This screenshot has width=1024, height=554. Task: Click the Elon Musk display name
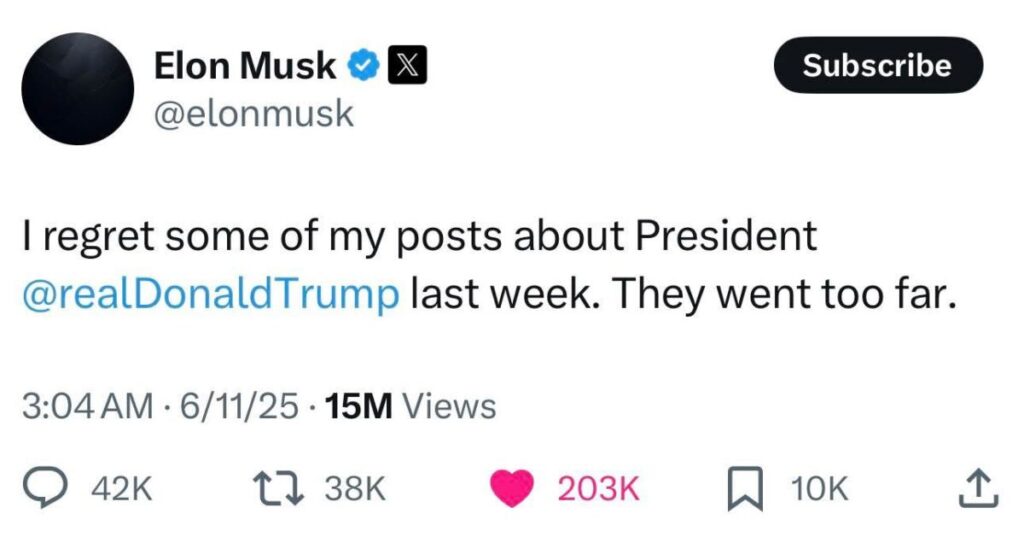pyautogui.click(x=245, y=66)
